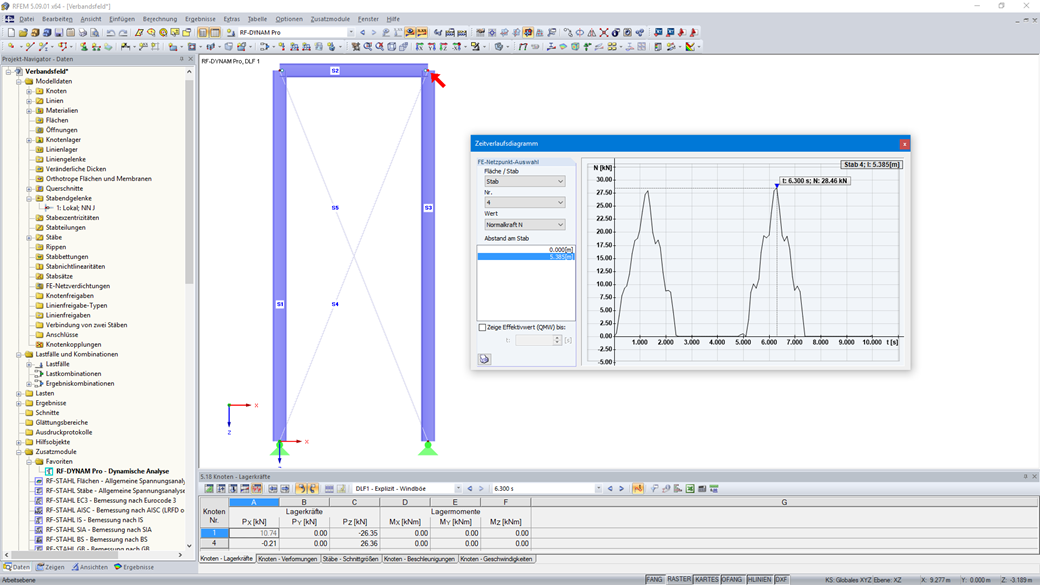The height and width of the screenshot is (585, 1040).
Task: Close the Zeitverlaufsdiagramm dialog
Action: pos(904,144)
